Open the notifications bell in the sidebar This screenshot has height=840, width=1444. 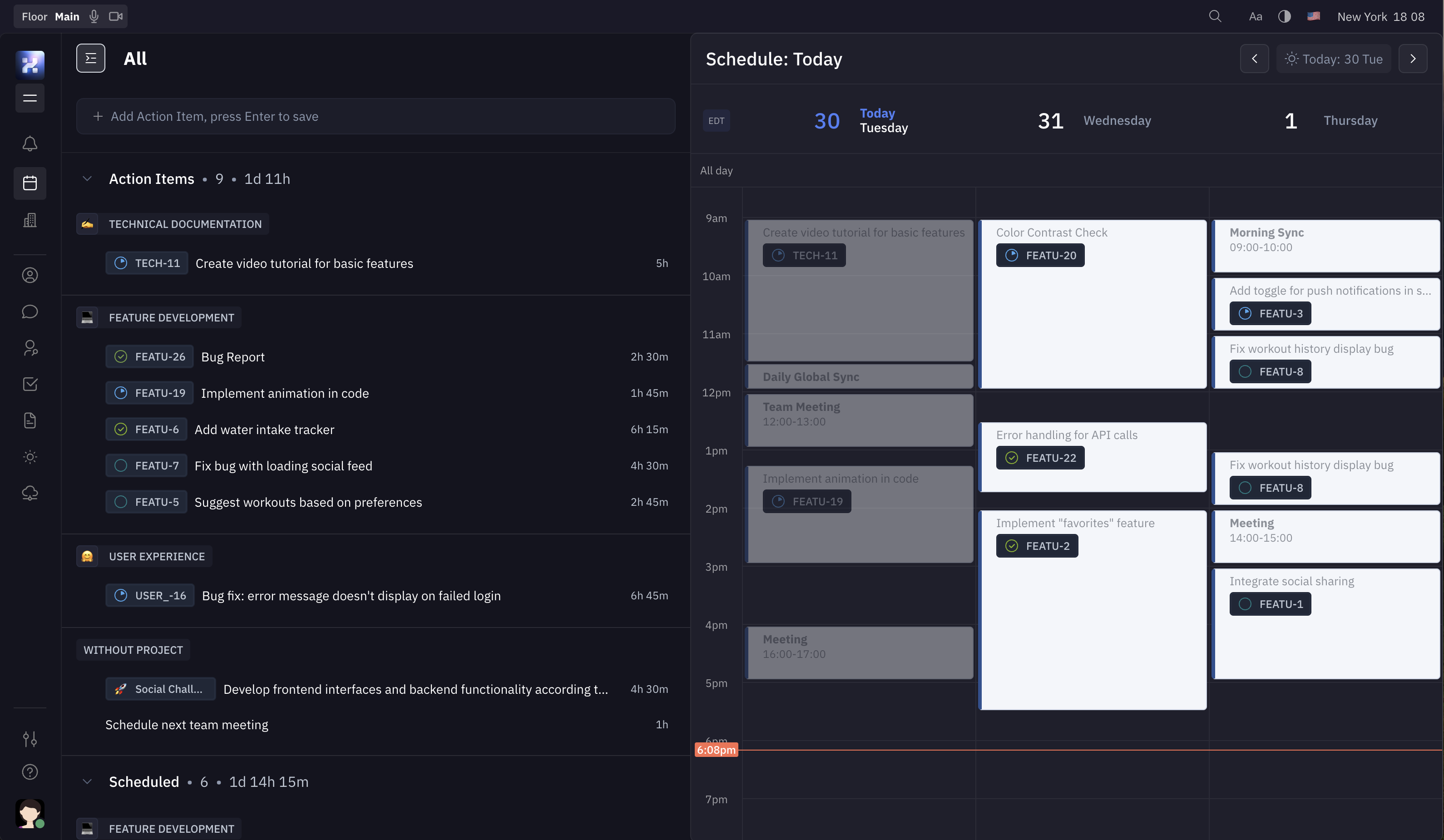tap(30, 144)
